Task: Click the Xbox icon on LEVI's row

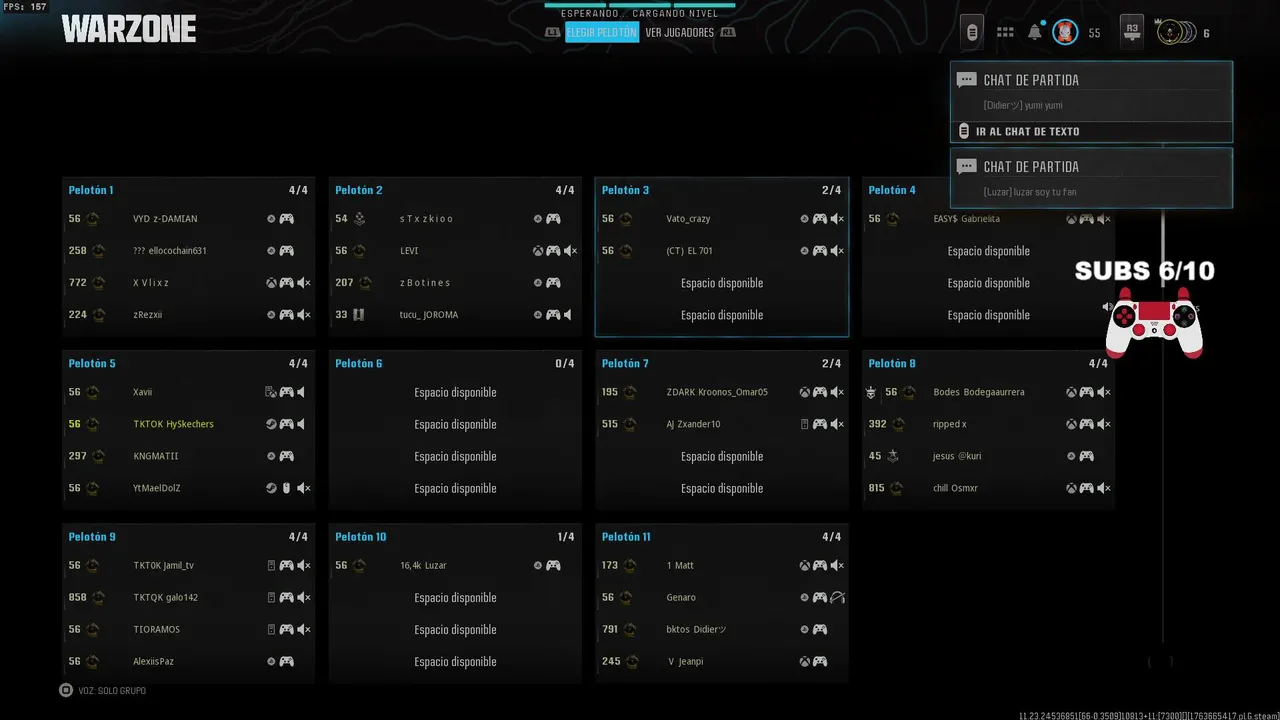Action: tap(538, 251)
